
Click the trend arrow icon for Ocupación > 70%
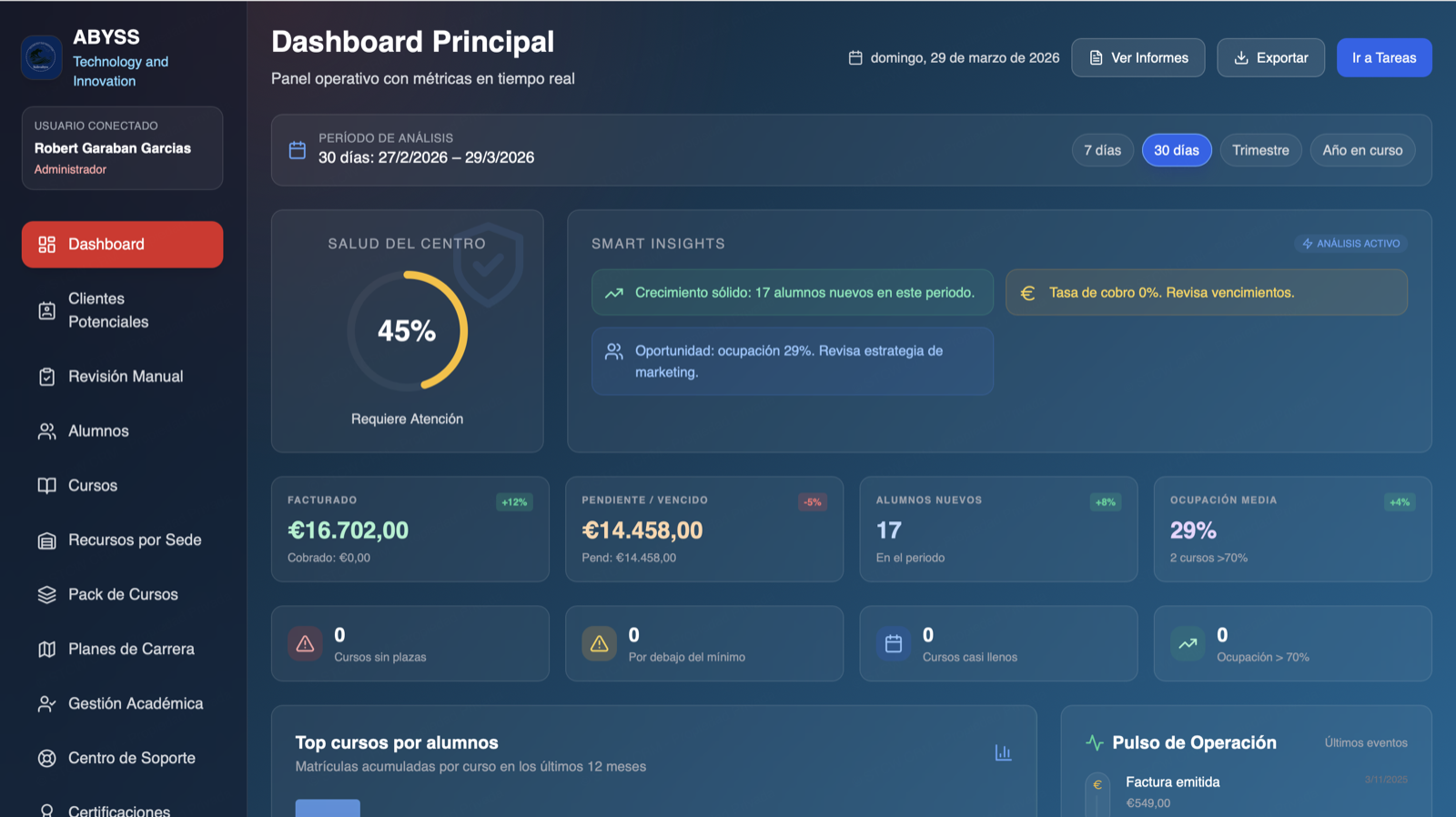pos(1188,644)
